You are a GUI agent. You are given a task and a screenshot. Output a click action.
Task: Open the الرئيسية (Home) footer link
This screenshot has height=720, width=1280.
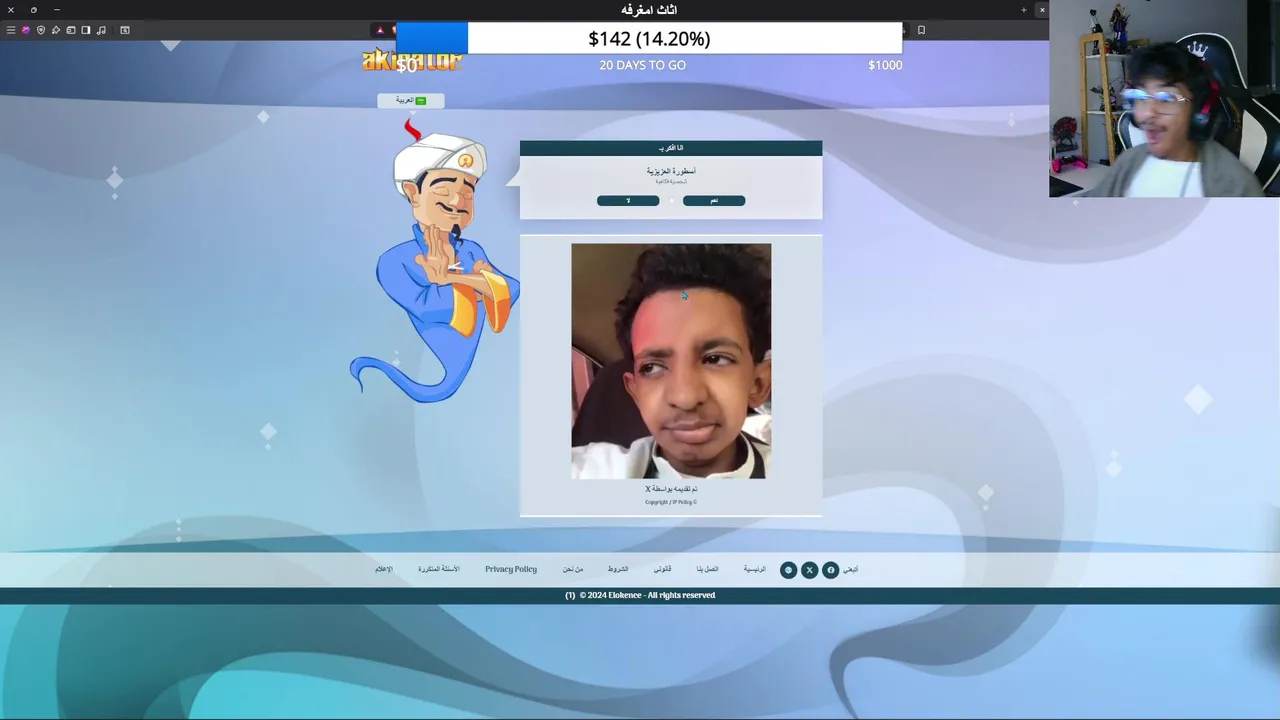[x=754, y=569]
